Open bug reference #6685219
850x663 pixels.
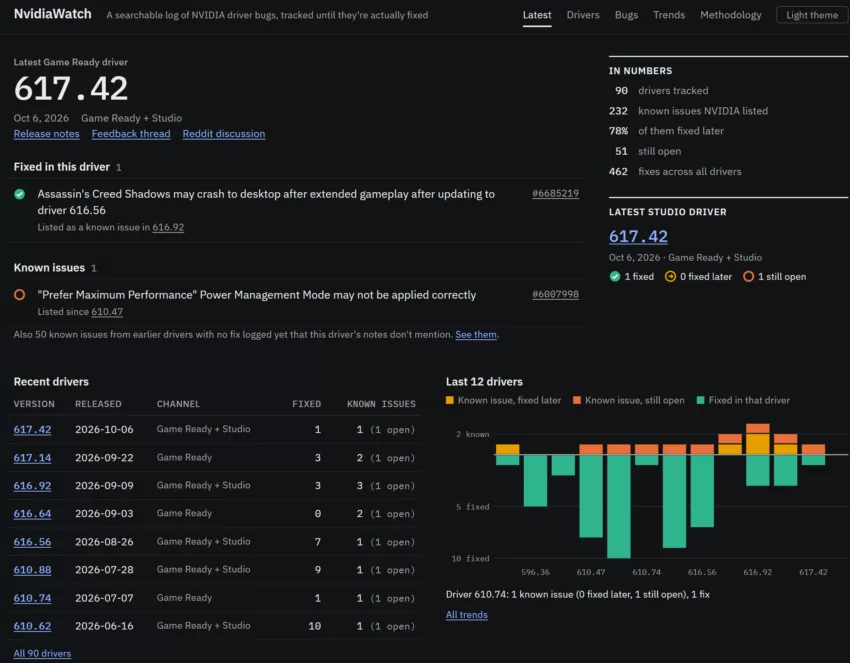click(x=555, y=194)
